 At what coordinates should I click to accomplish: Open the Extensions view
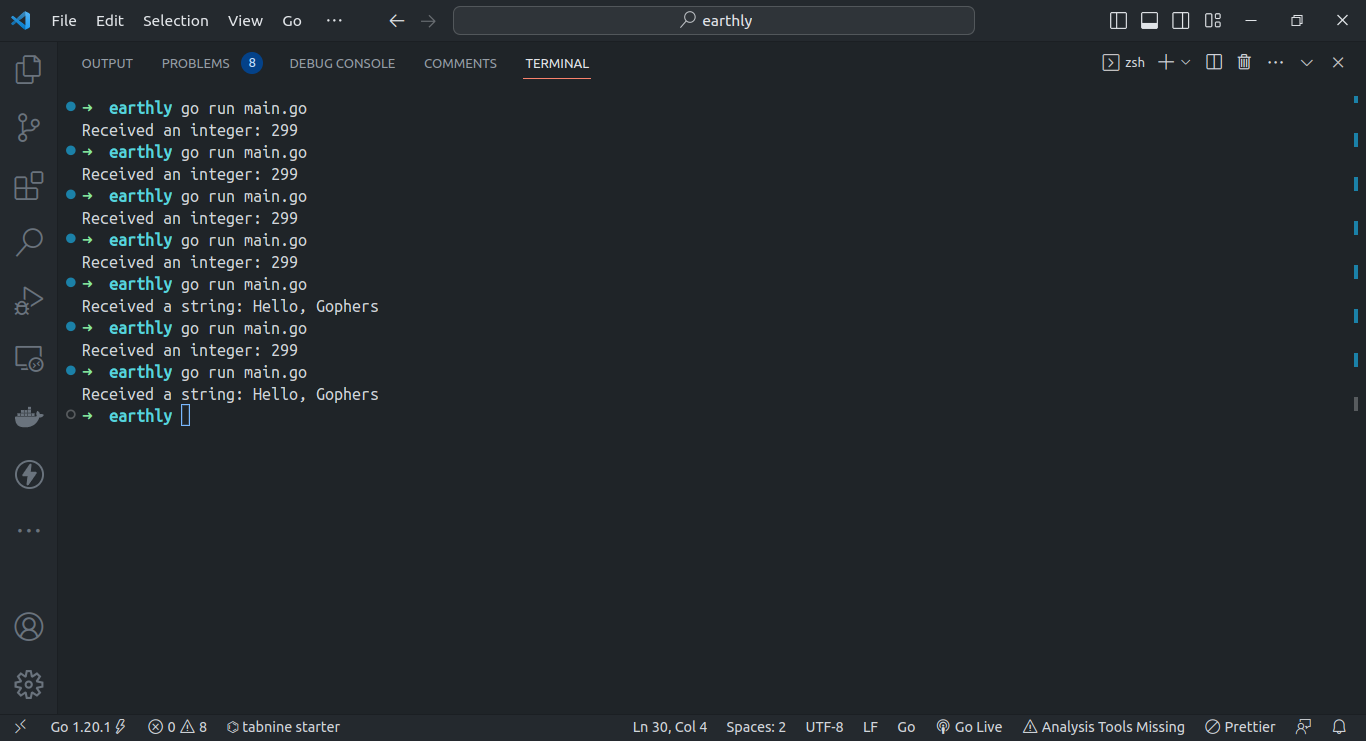click(x=28, y=186)
